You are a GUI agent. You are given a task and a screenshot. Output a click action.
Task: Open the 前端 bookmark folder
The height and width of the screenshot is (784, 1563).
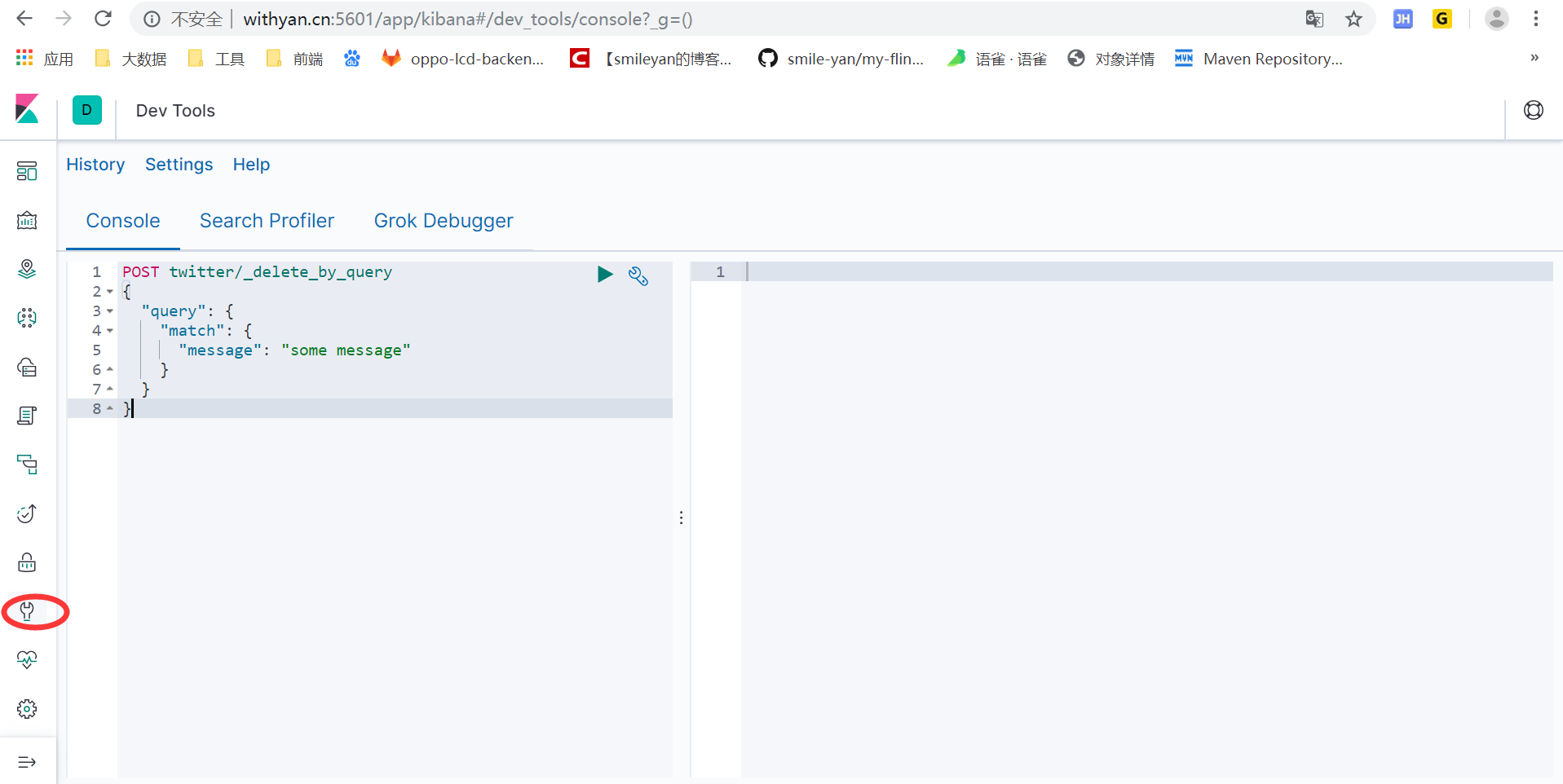[x=295, y=59]
